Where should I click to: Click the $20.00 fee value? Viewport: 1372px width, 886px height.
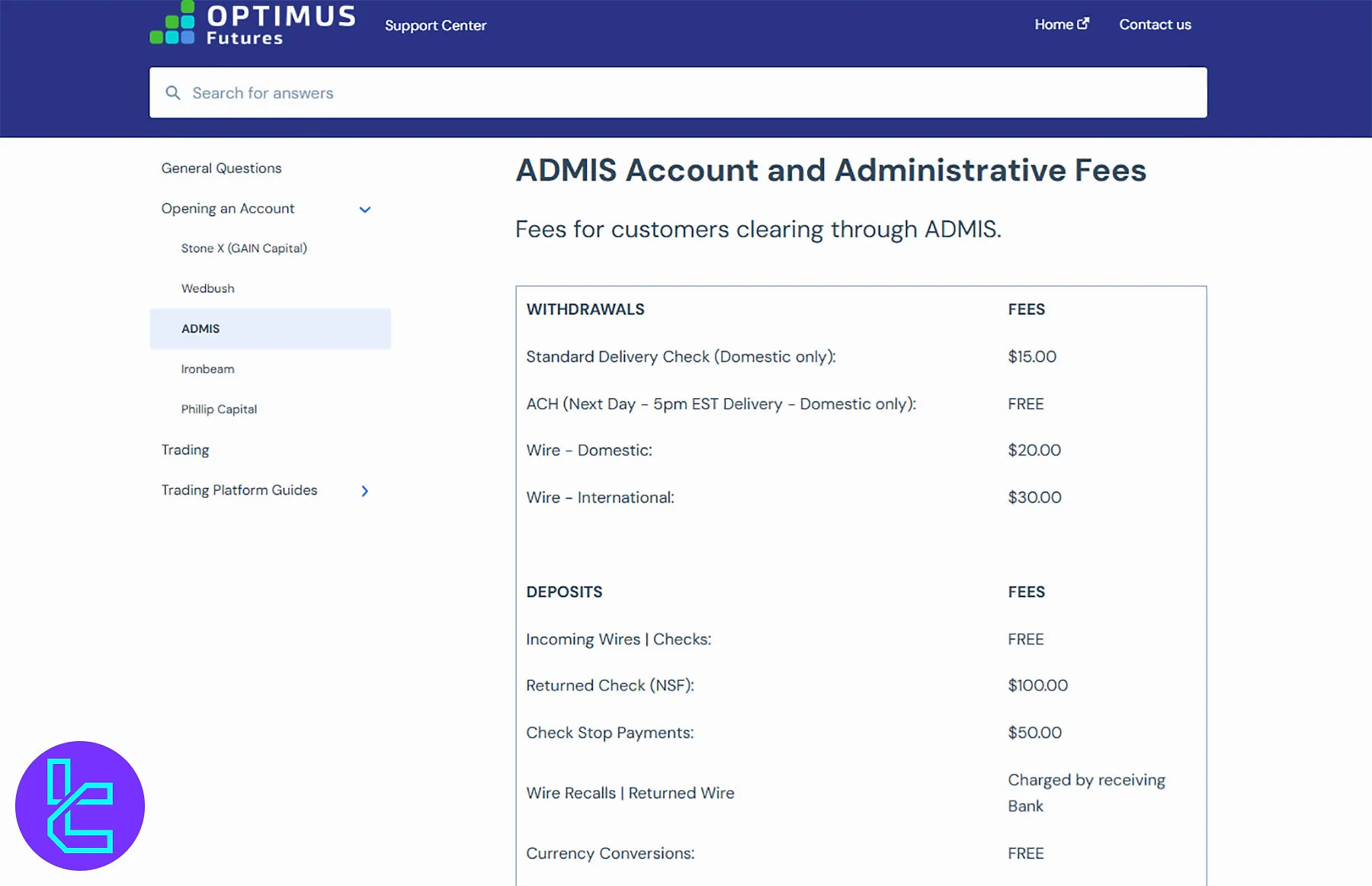click(x=1034, y=451)
